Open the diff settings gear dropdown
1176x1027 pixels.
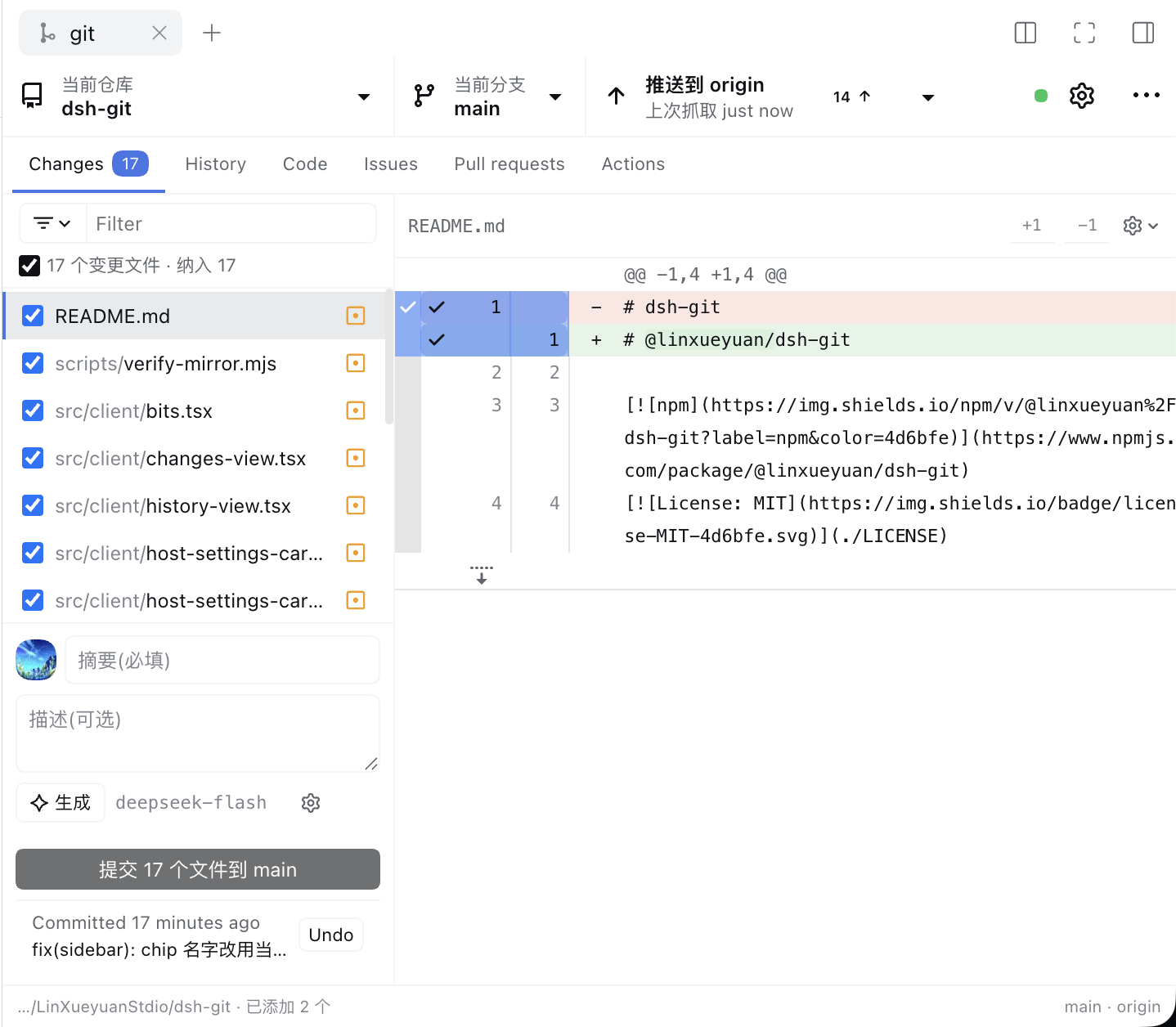tap(1141, 226)
